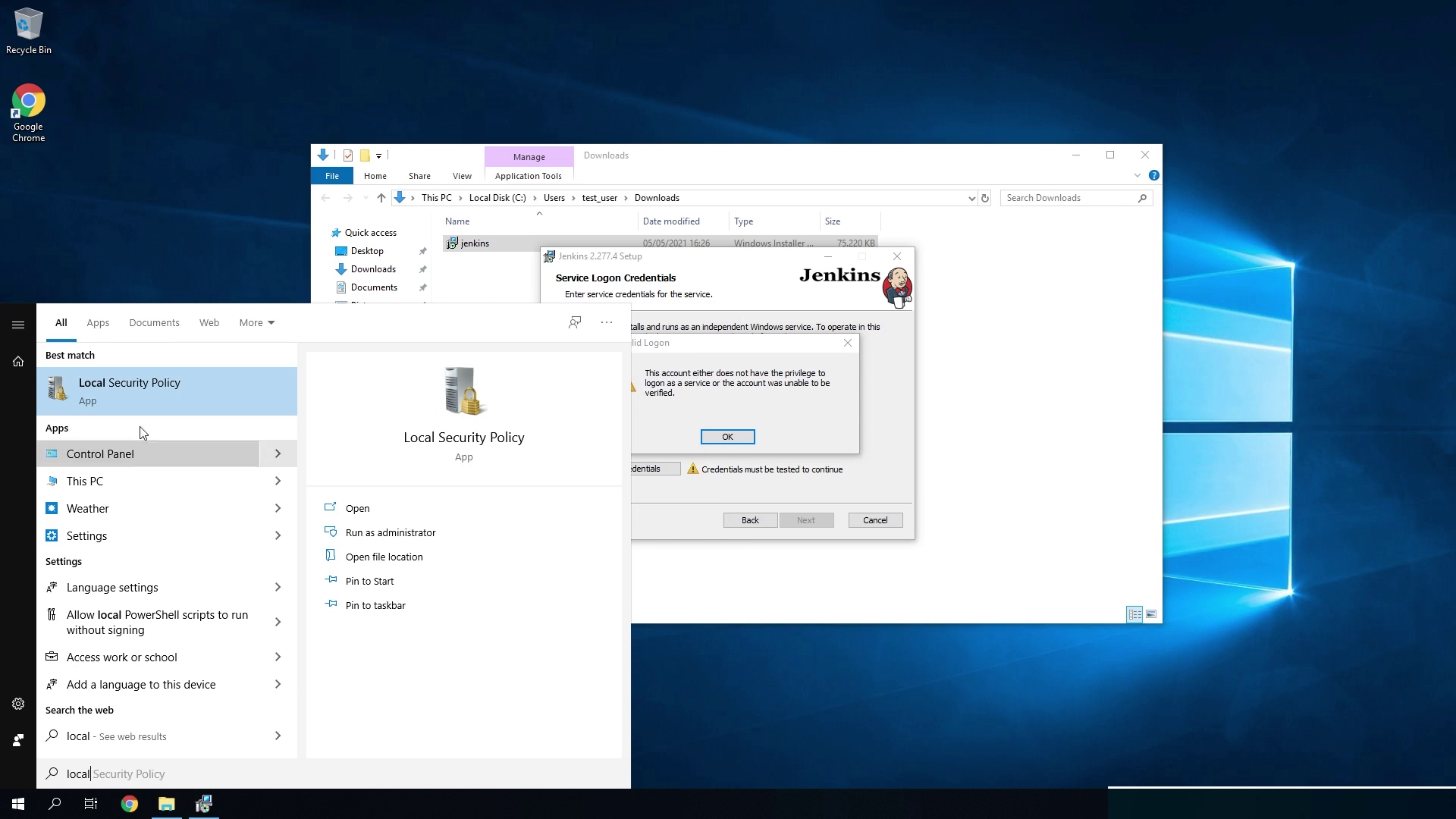
Task: Open the More filter dropdown
Action: [x=256, y=322]
